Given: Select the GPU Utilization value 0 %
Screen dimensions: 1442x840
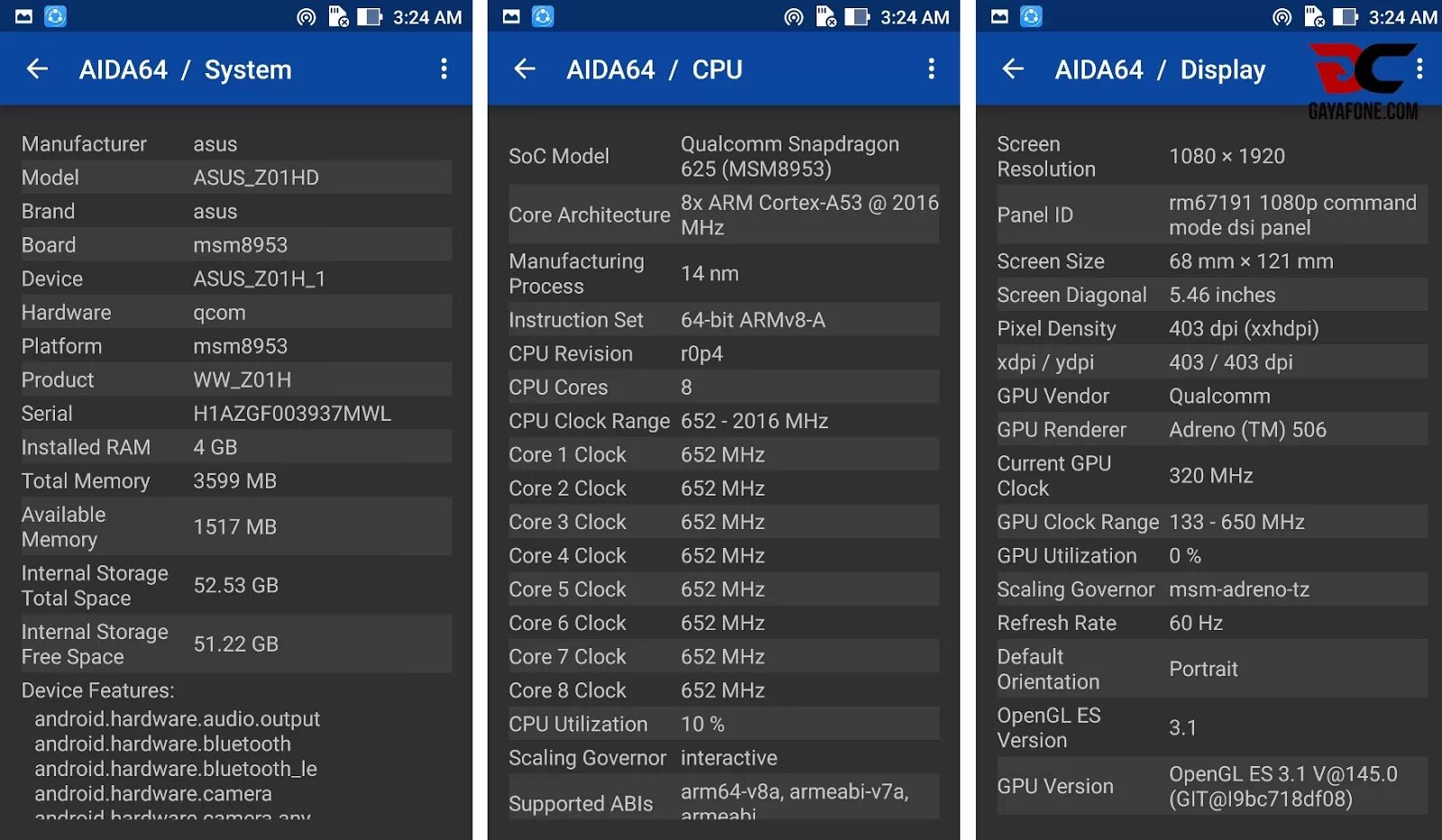Looking at the screenshot, I should (x=1184, y=556).
